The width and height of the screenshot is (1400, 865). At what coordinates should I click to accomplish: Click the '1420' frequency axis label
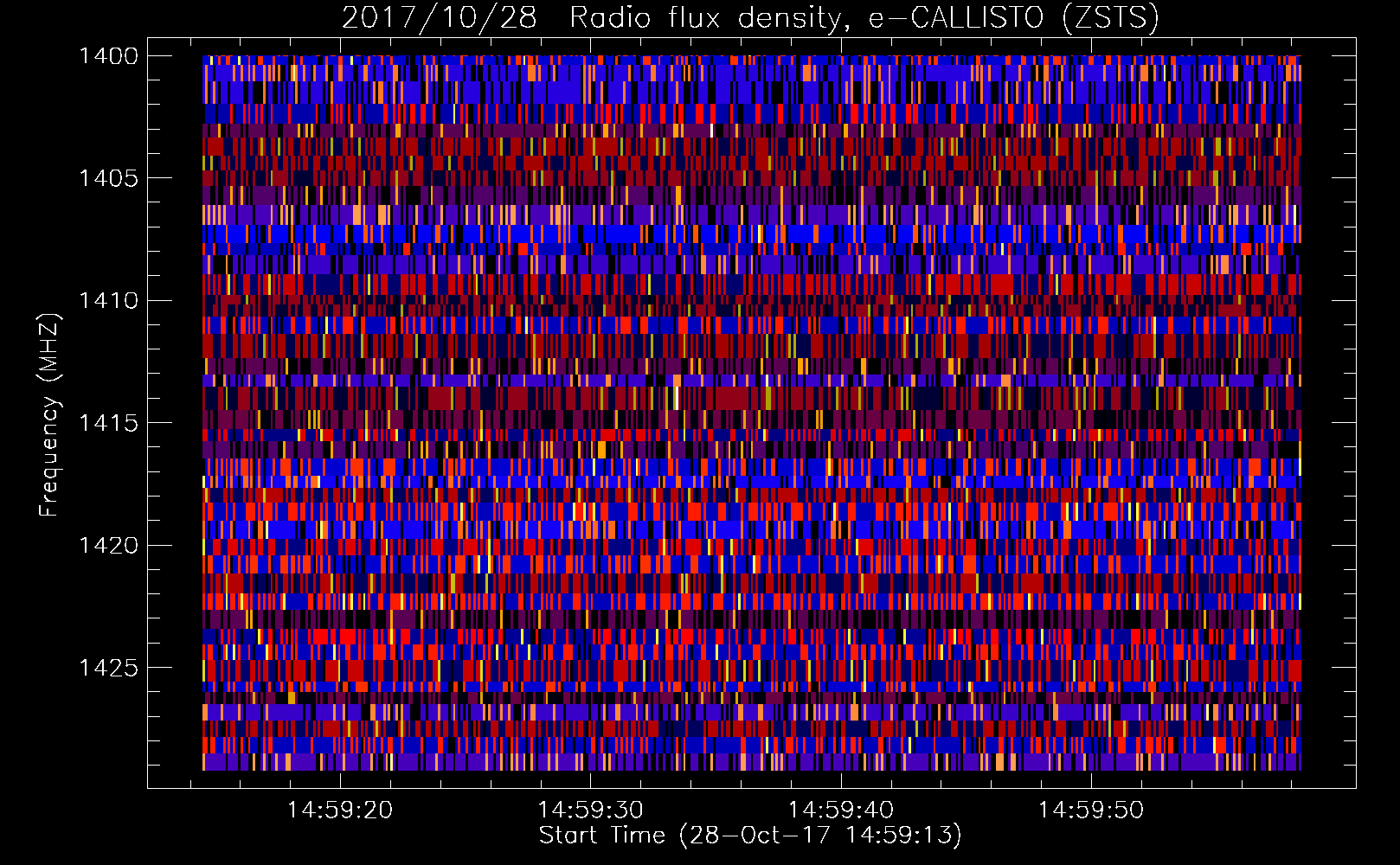pyautogui.click(x=108, y=546)
